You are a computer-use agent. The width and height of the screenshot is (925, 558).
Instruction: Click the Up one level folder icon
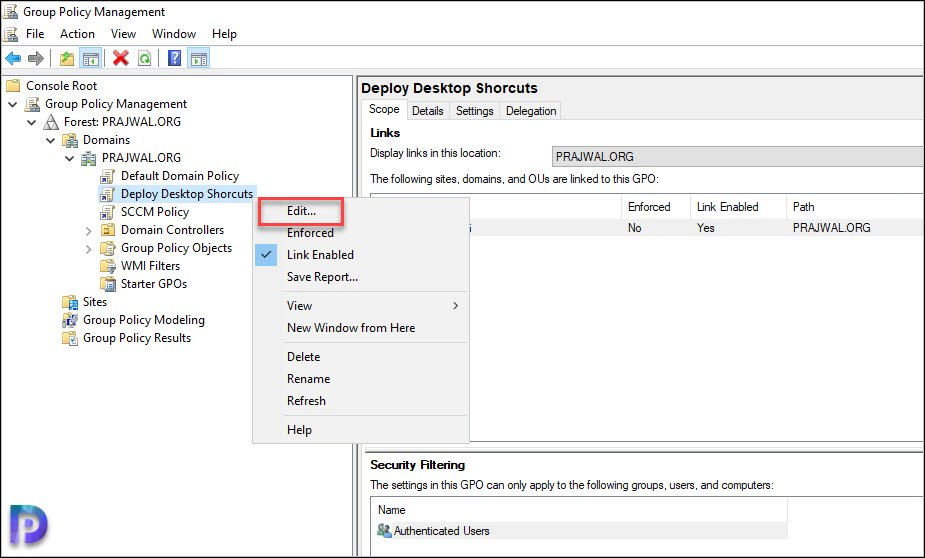click(67, 58)
